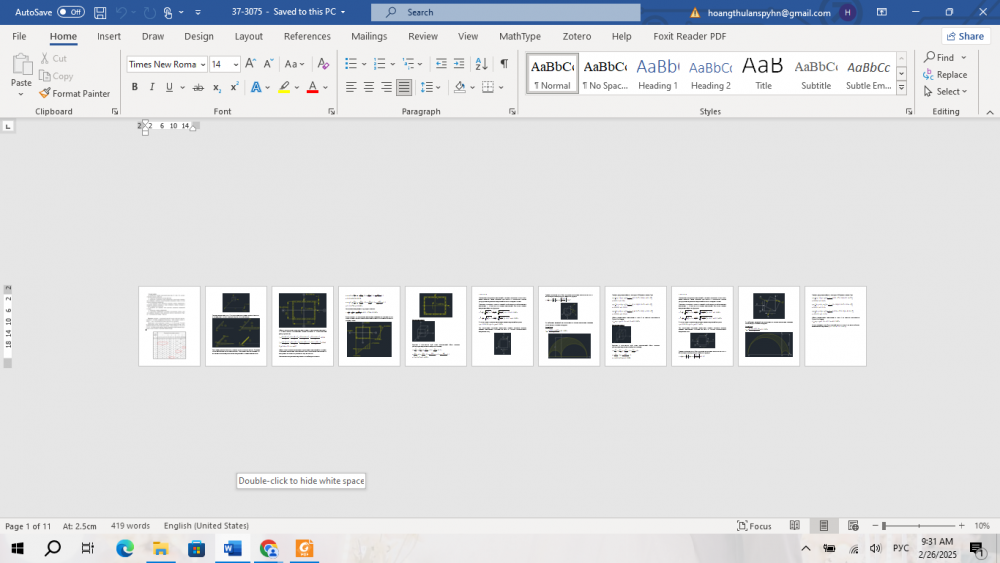
Task: Click the Share button
Action: click(x=964, y=36)
